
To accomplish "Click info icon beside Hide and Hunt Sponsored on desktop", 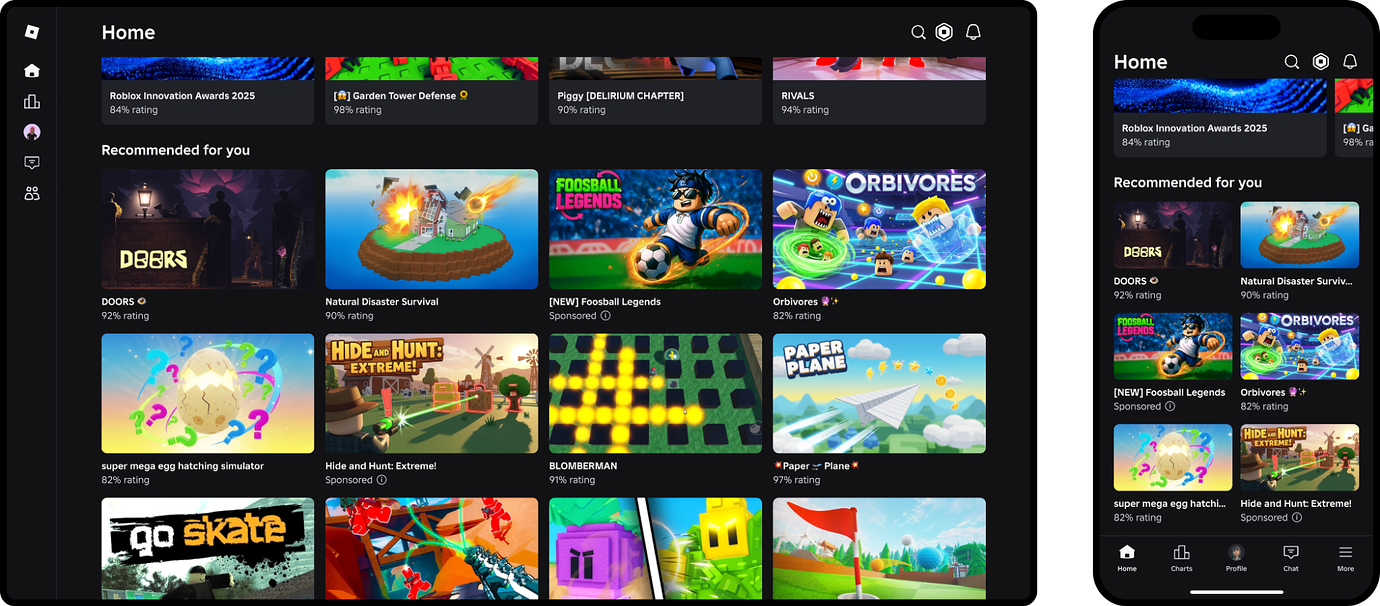I will [x=381, y=480].
